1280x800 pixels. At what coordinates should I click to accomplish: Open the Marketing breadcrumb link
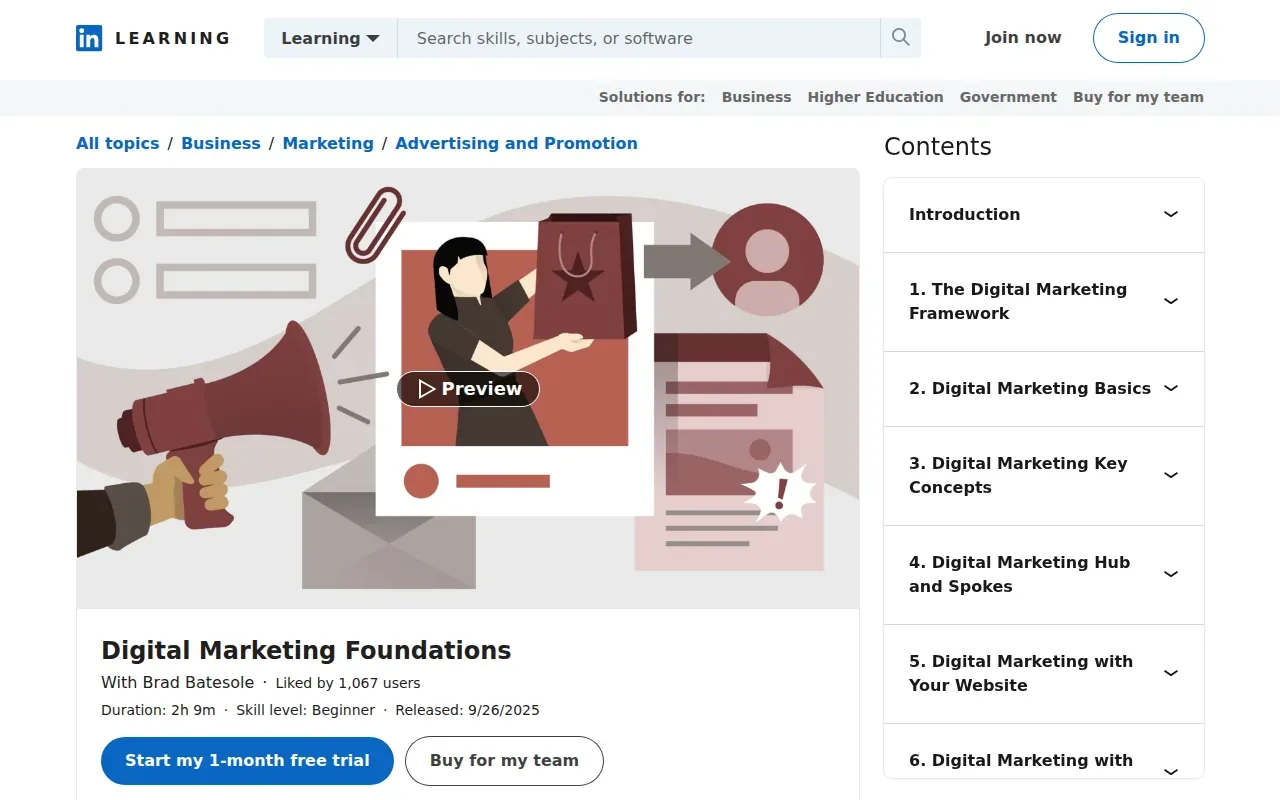[x=328, y=143]
